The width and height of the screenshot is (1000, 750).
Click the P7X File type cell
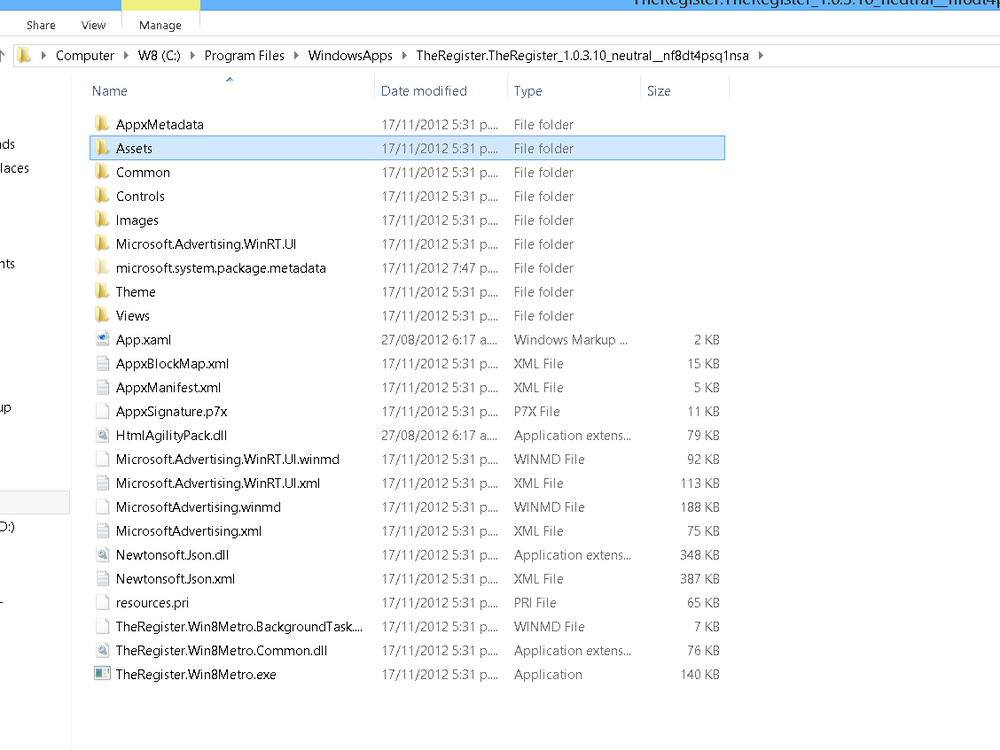[537, 411]
